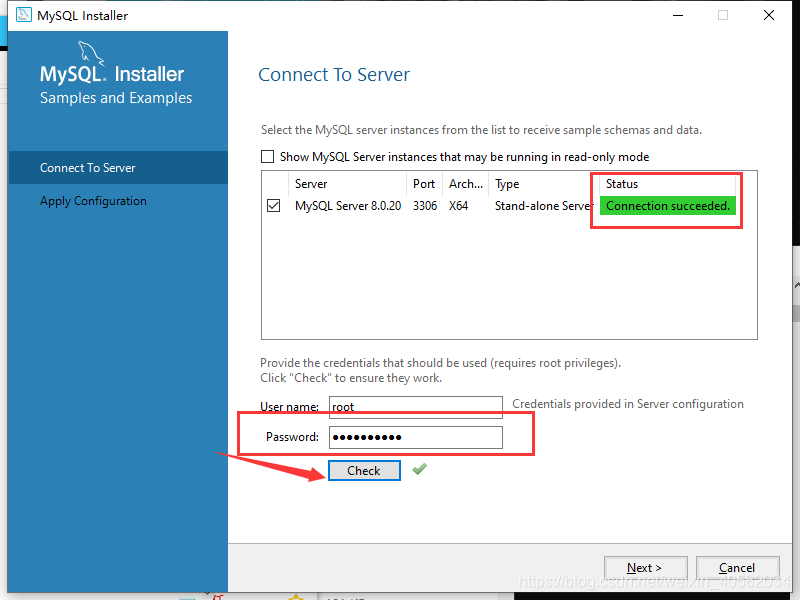This screenshot has height=600, width=800.
Task: Click the MySQL Installer title bar icon
Action: (23, 15)
